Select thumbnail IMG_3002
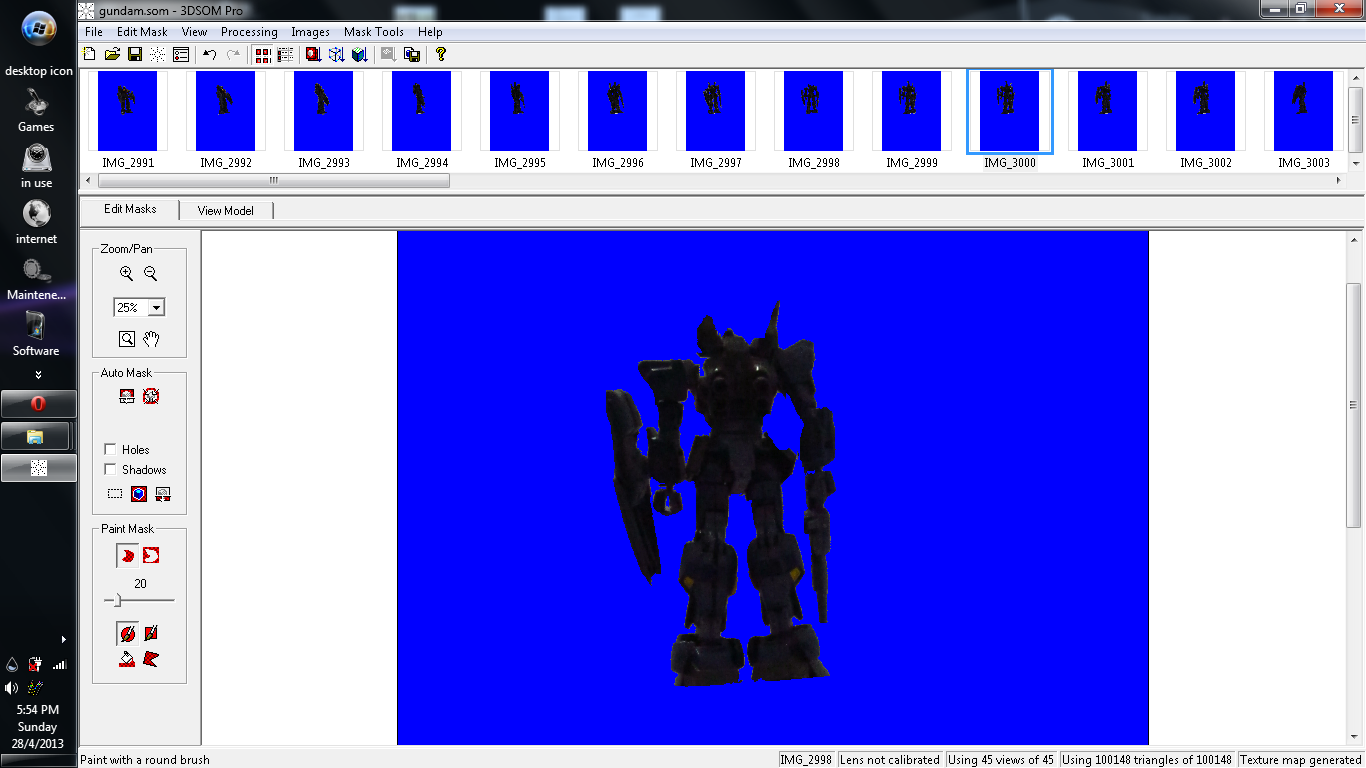This screenshot has width=1366, height=768. tap(1206, 119)
